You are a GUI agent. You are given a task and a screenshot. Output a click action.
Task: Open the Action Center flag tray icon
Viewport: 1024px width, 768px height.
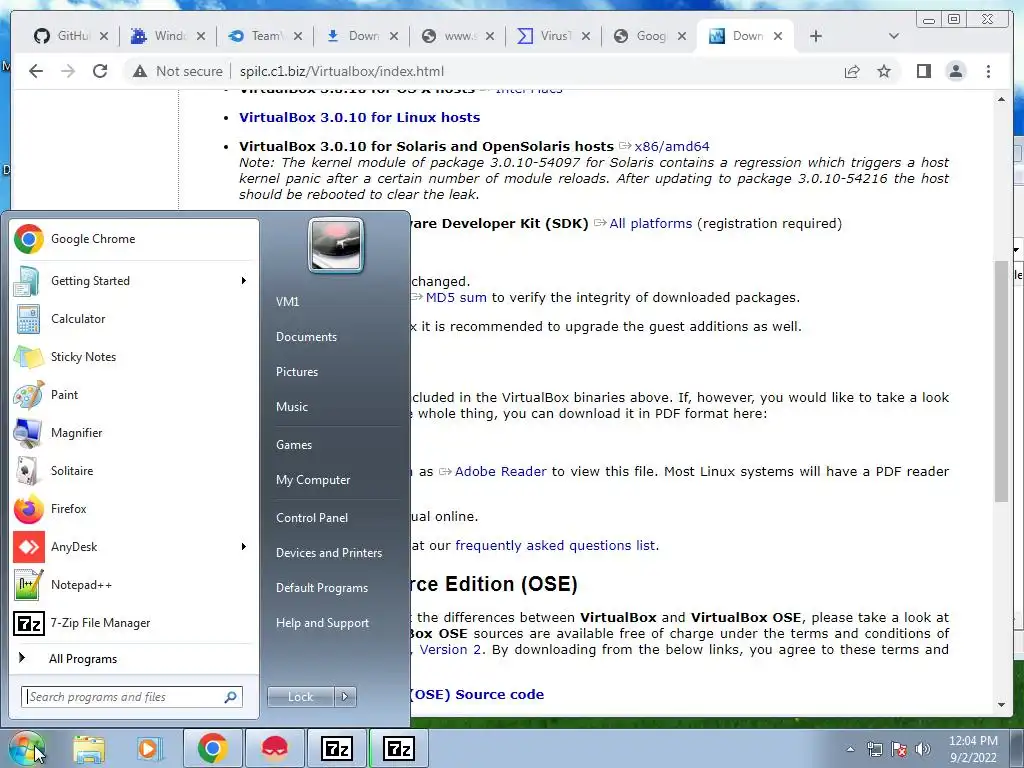coord(899,749)
